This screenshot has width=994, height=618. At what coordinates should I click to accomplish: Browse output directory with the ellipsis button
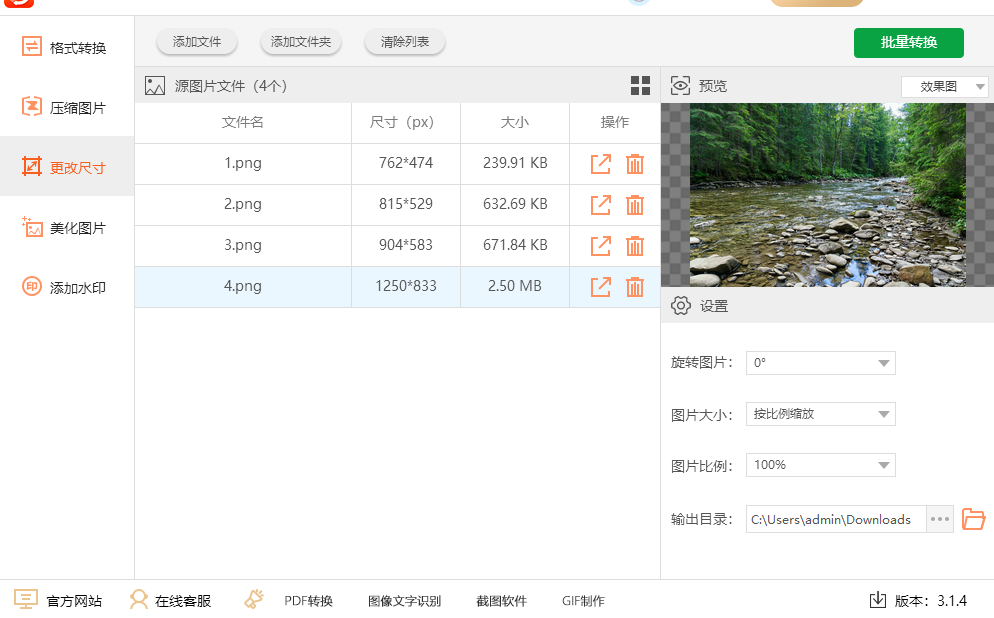939,519
